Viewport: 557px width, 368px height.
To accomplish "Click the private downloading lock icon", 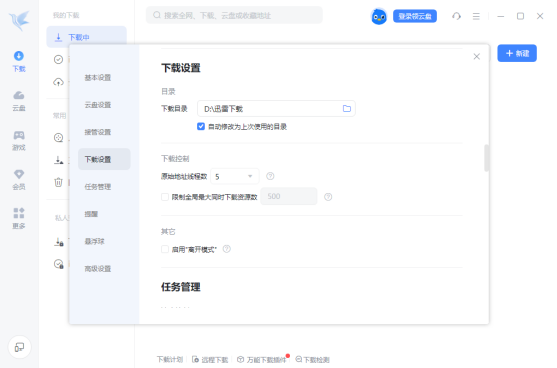I will tap(59, 242).
